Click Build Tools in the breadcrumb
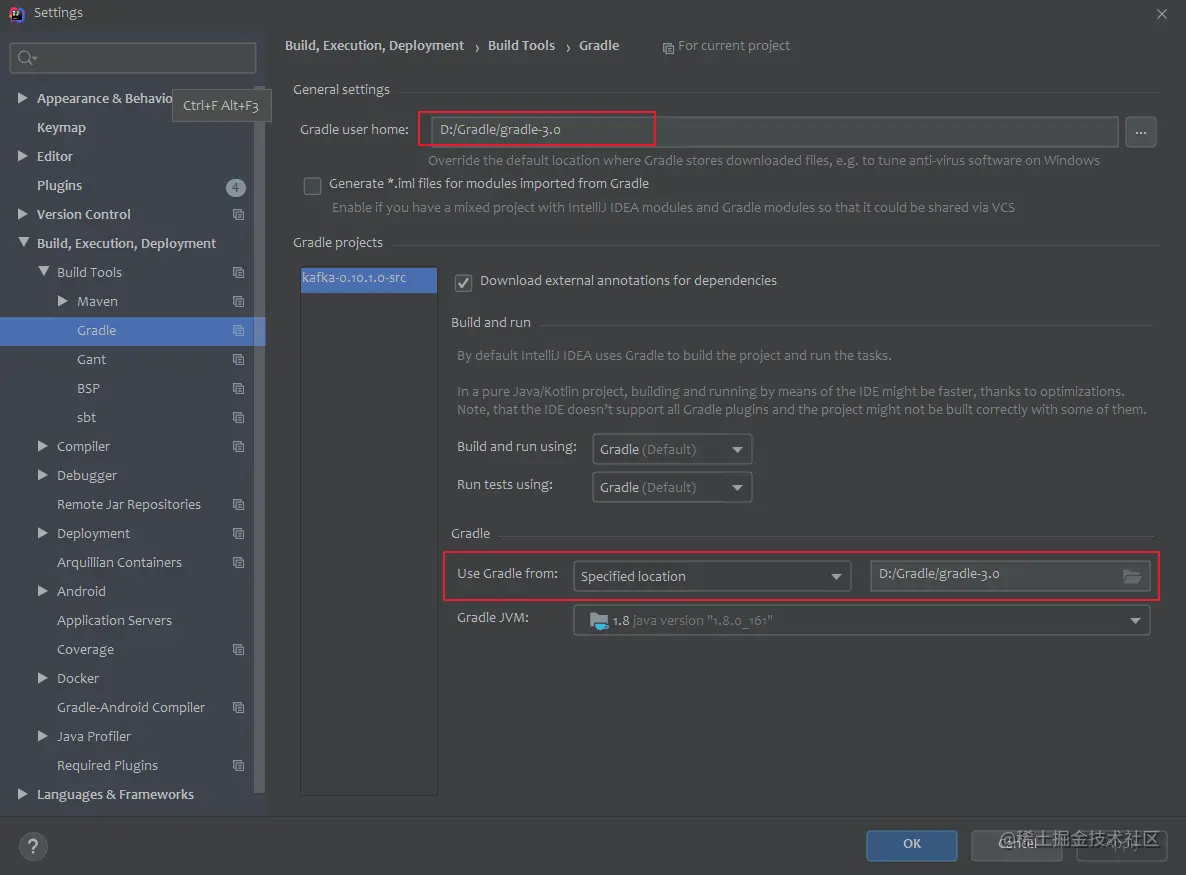This screenshot has height=875, width=1186. [521, 45]
